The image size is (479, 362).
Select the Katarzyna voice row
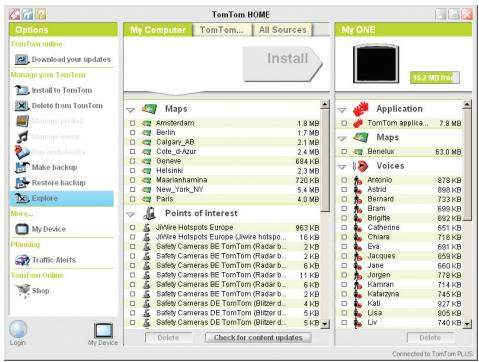point(400,294)
